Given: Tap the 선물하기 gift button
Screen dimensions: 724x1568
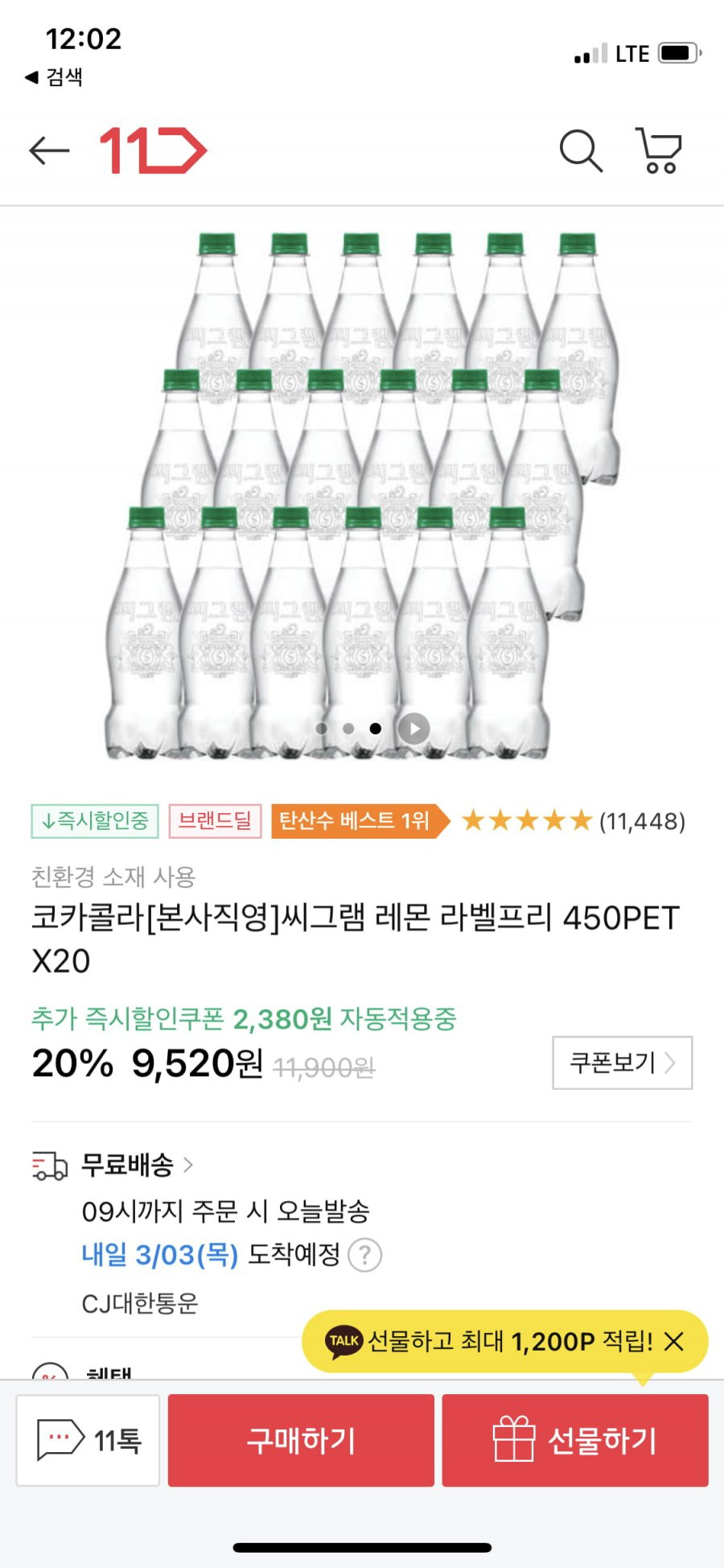Looking at the screenshot, I should coord(575,1440).
